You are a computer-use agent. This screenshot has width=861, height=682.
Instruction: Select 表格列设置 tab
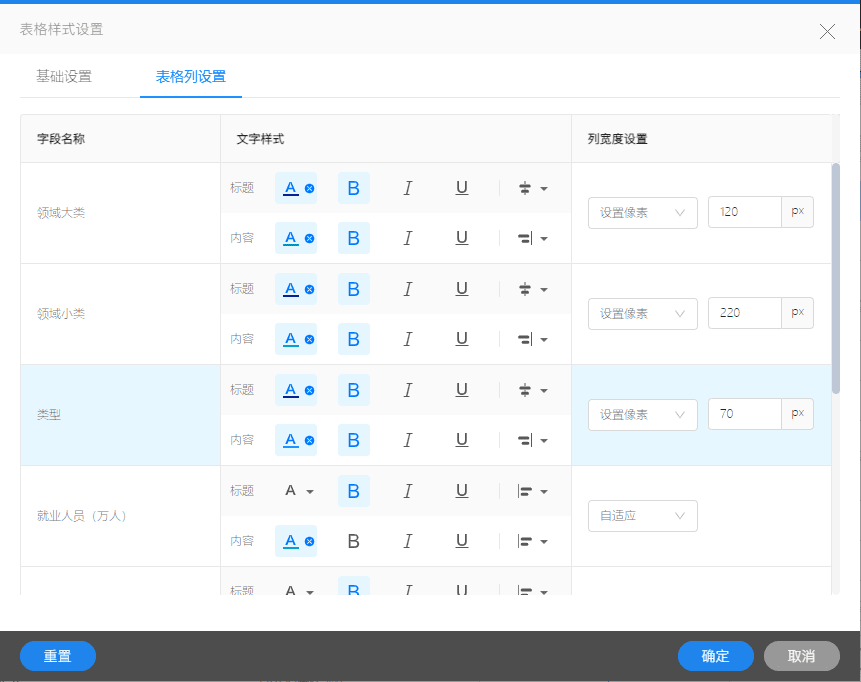tap(191, 76)
